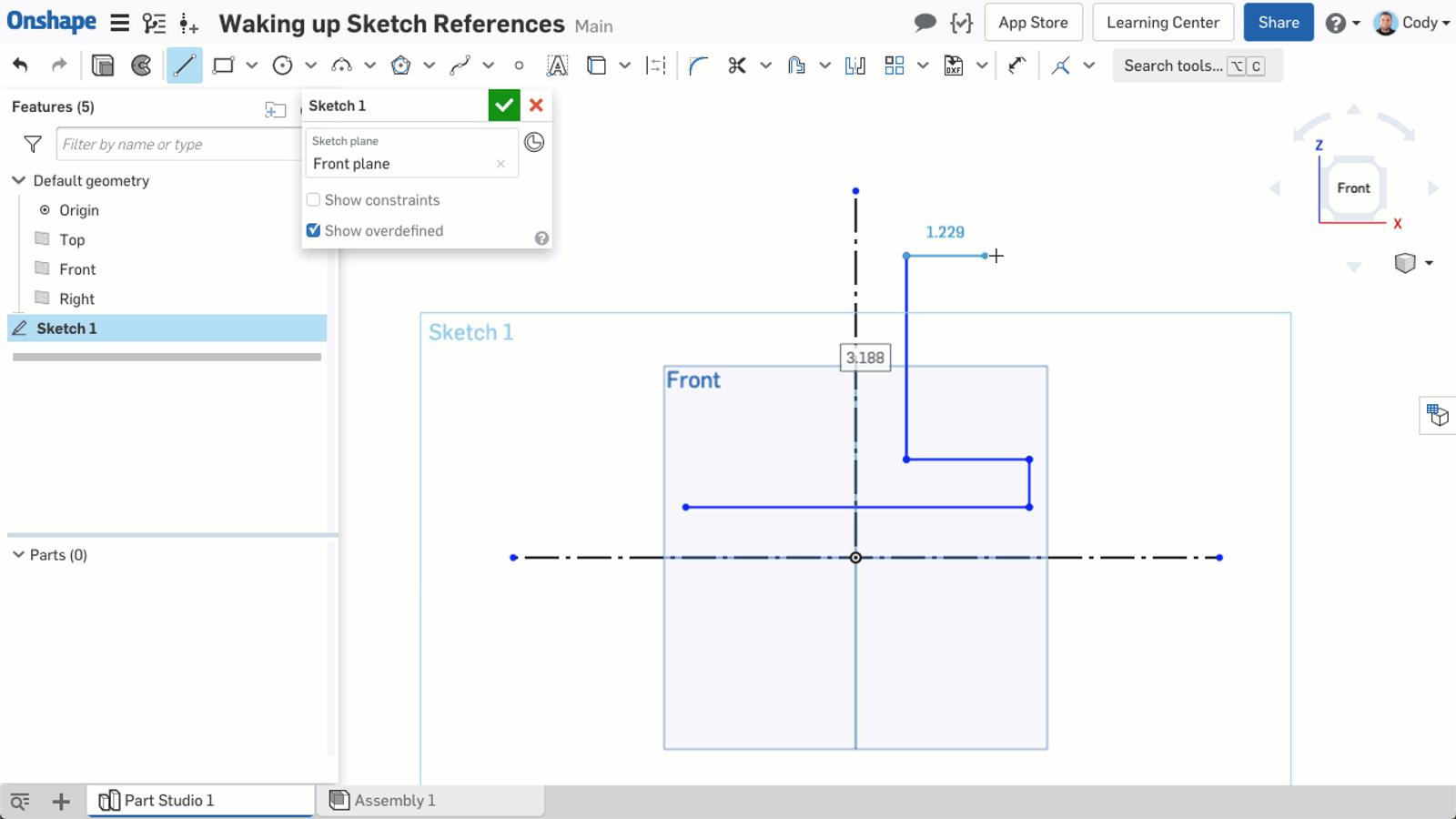Disable Show overdefined in Sketch 1 dialog

tap(313, 230)
